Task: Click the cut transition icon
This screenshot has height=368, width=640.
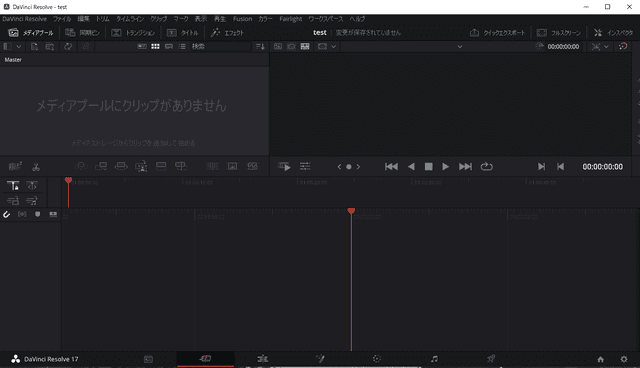Action: [x=212, y=166]
